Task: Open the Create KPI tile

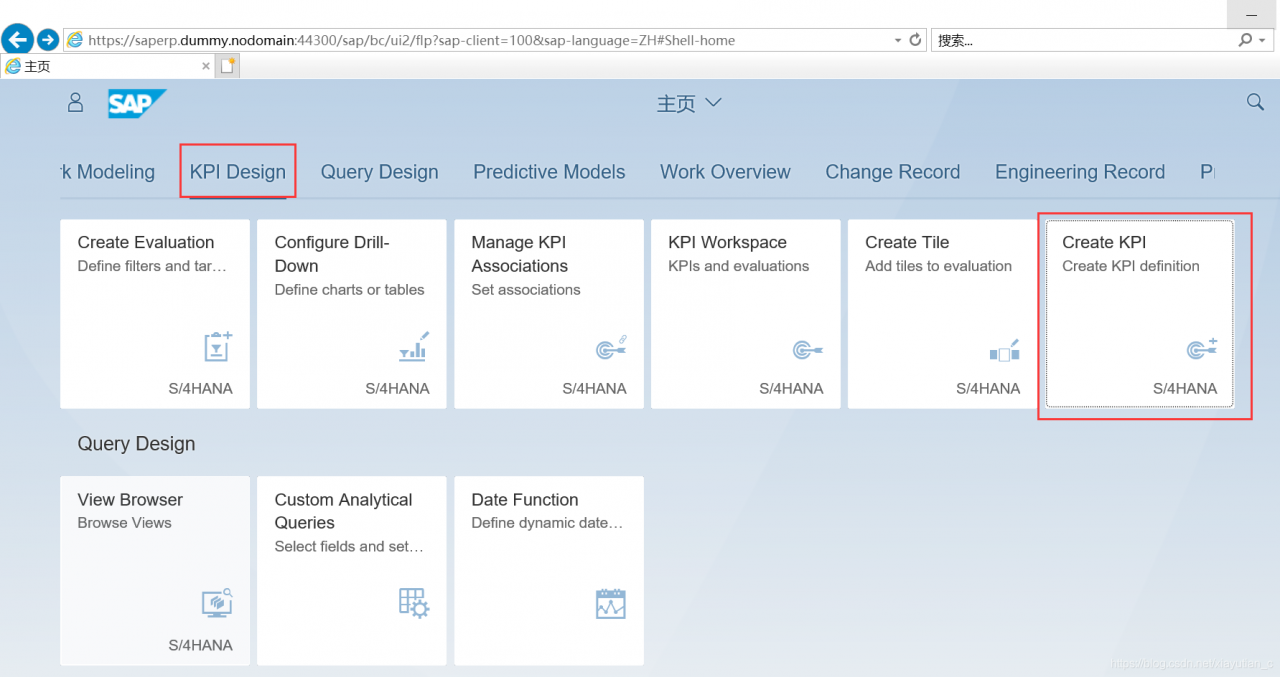Action: [x=1140, y=314]
